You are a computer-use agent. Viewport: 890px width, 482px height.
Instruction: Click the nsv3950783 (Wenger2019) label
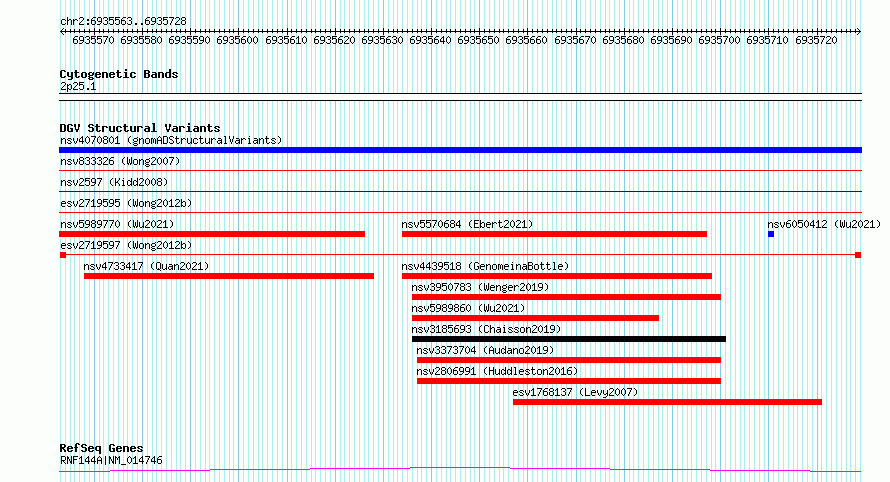tap(480, 287)
